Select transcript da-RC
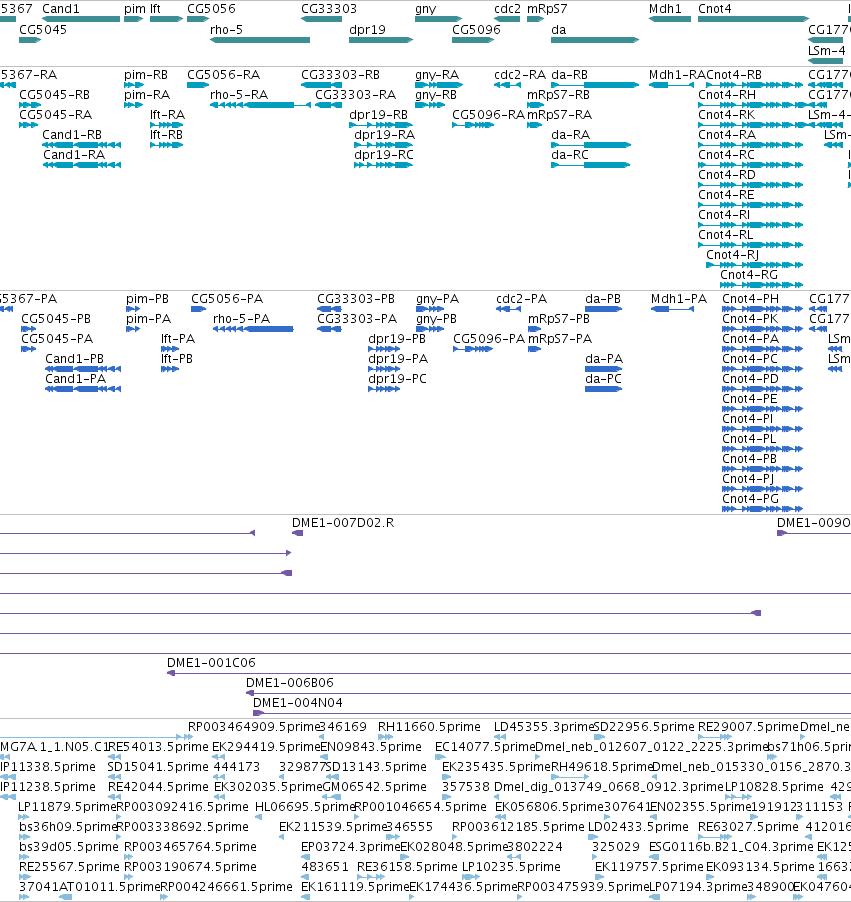Viewport: 851px width, 902px height. (570, 154)
